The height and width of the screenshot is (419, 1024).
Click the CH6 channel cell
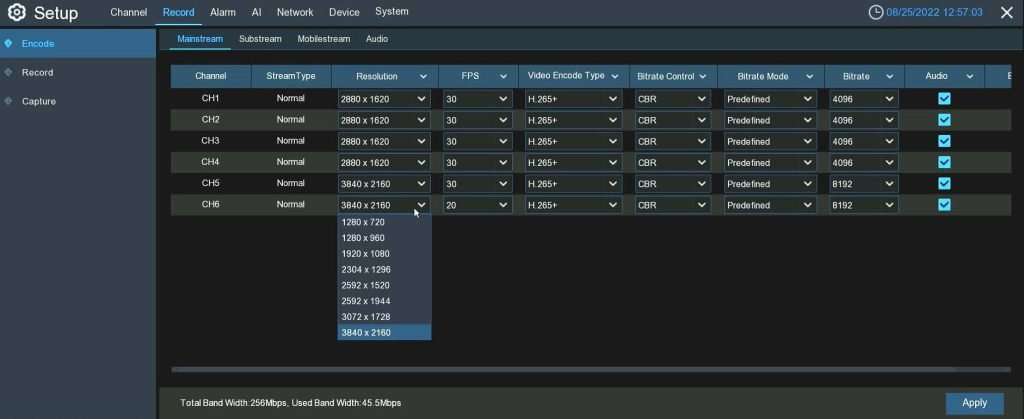(210, 204)
